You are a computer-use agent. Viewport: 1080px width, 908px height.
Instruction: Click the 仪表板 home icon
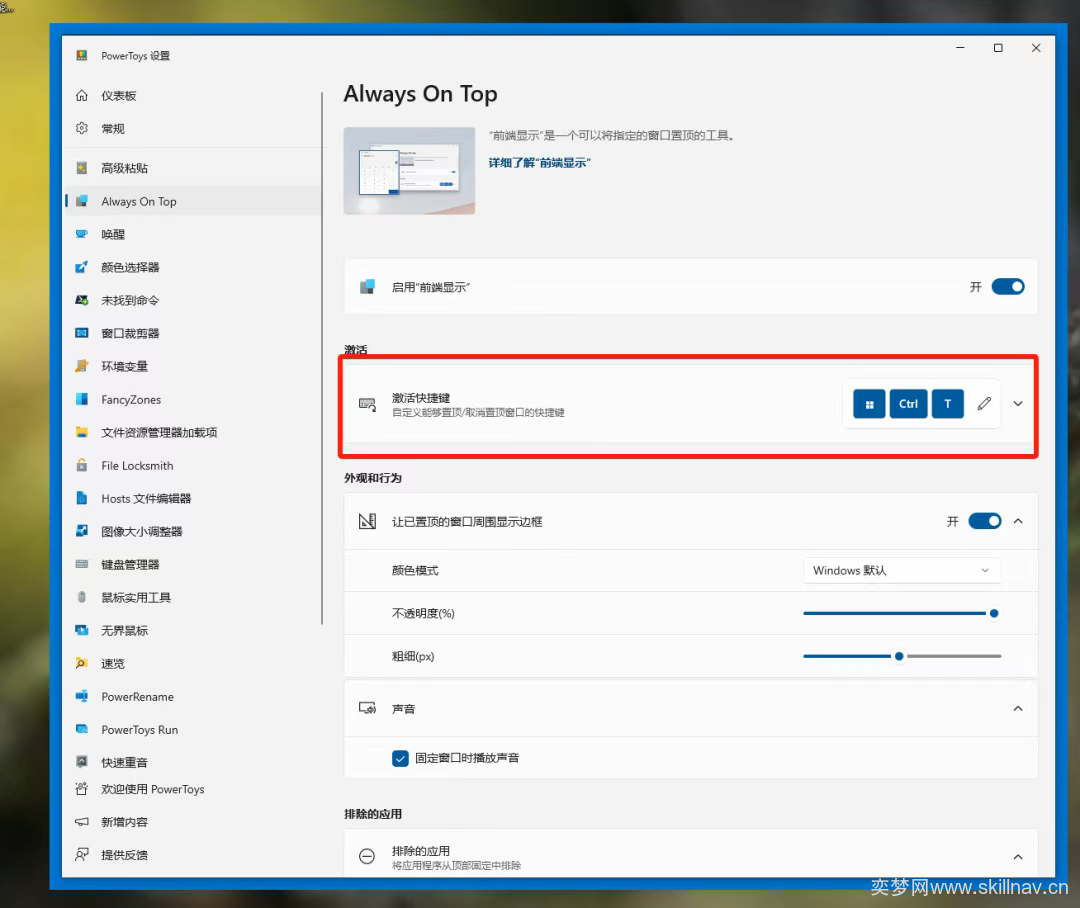coord(82,96)
